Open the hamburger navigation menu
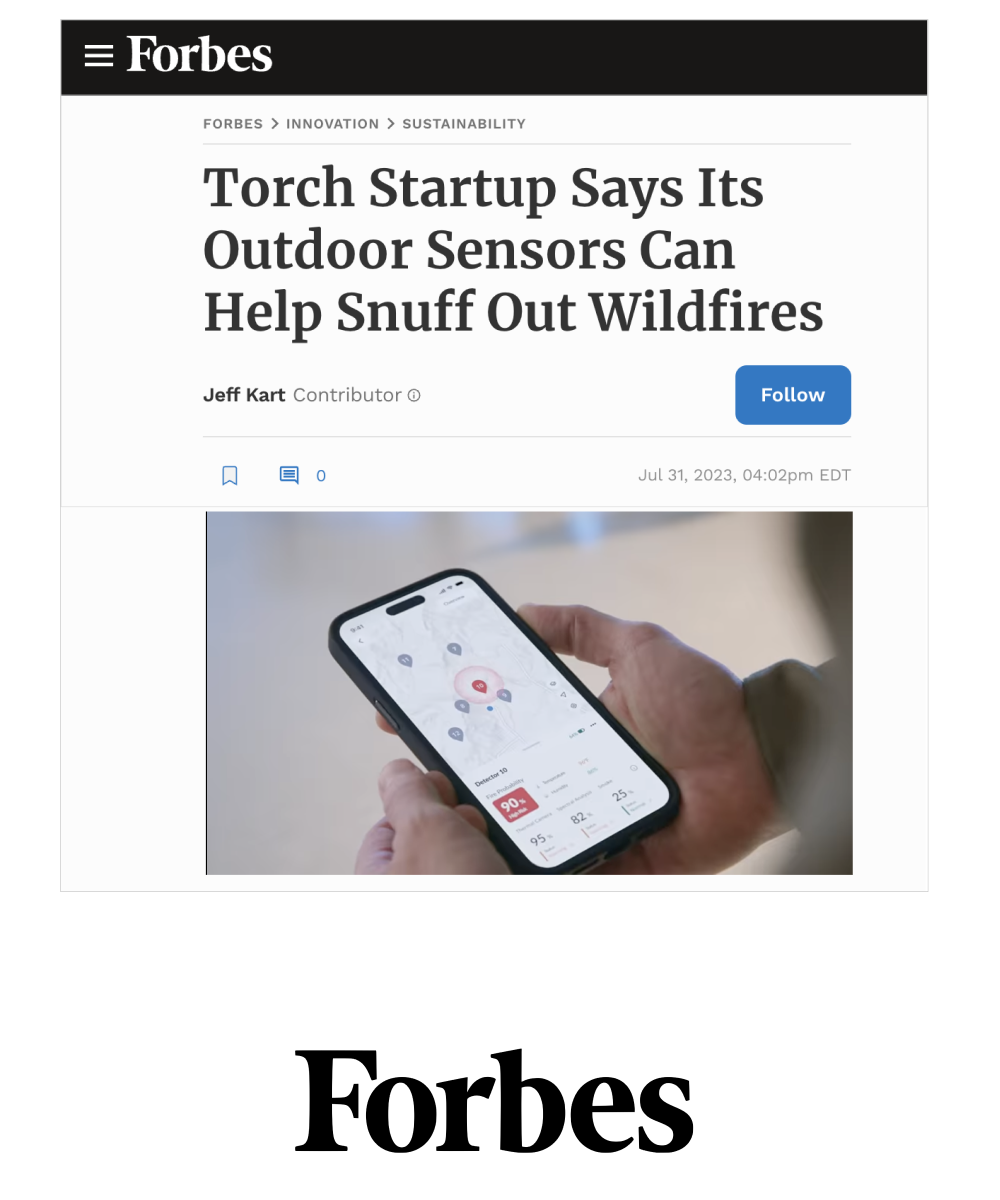 pos(98,56)
